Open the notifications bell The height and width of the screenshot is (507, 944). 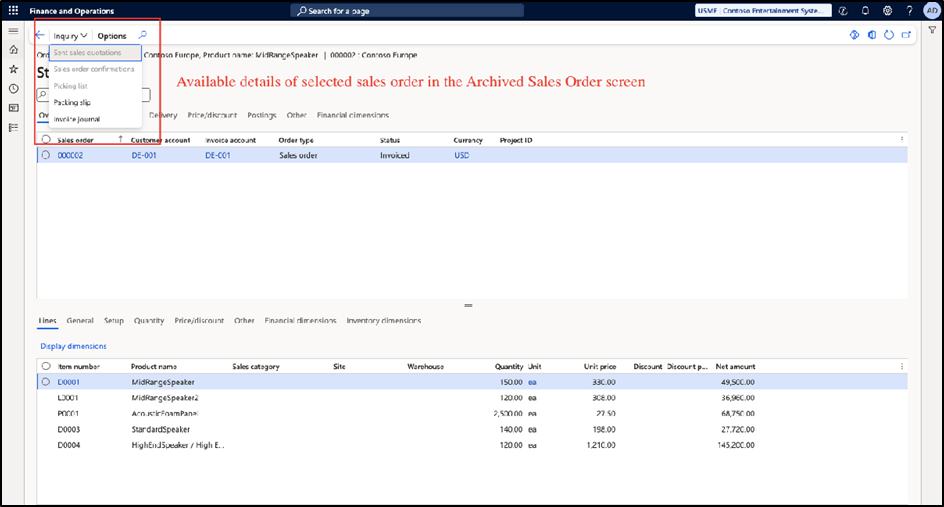coord(865,11)
